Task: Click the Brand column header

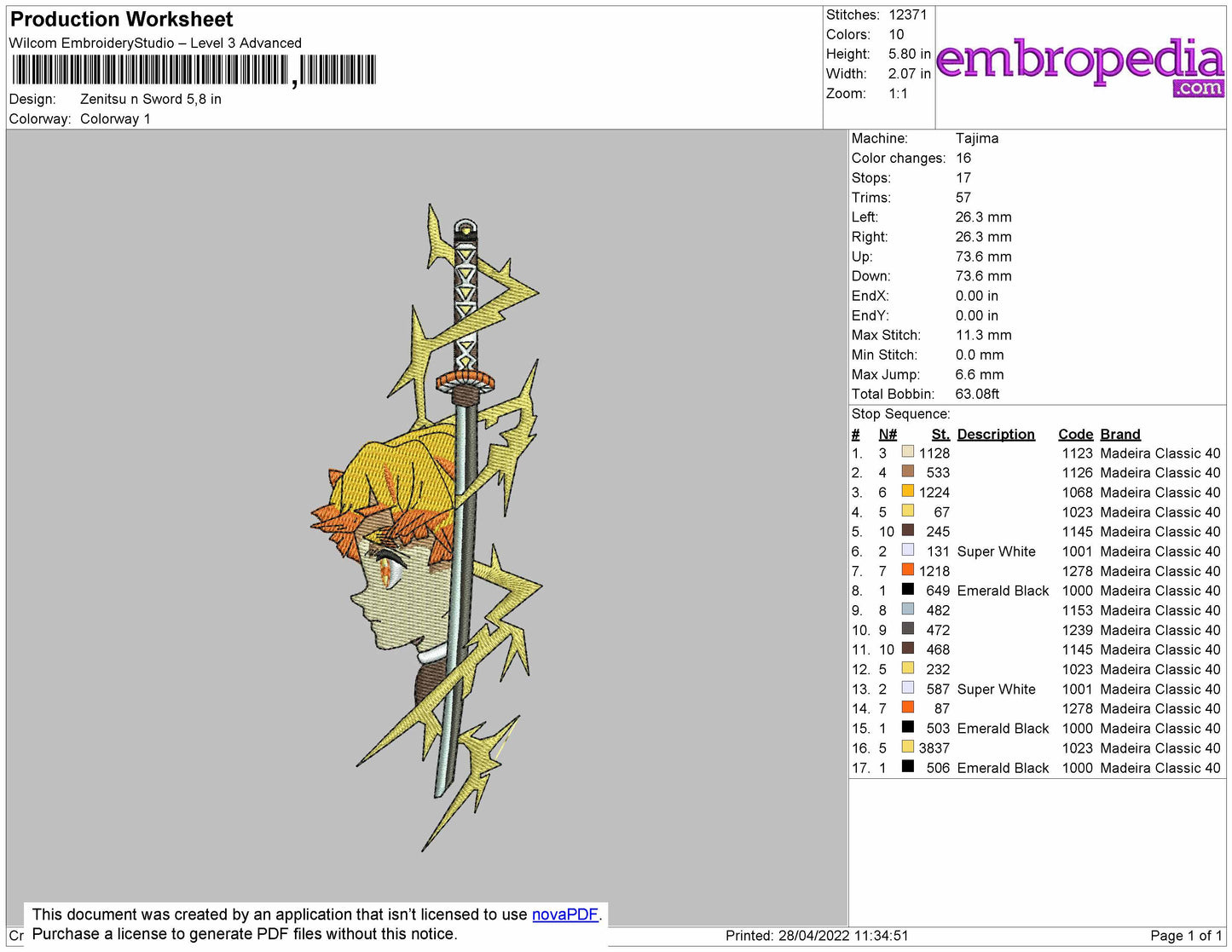Action: tap(1120, 434)
